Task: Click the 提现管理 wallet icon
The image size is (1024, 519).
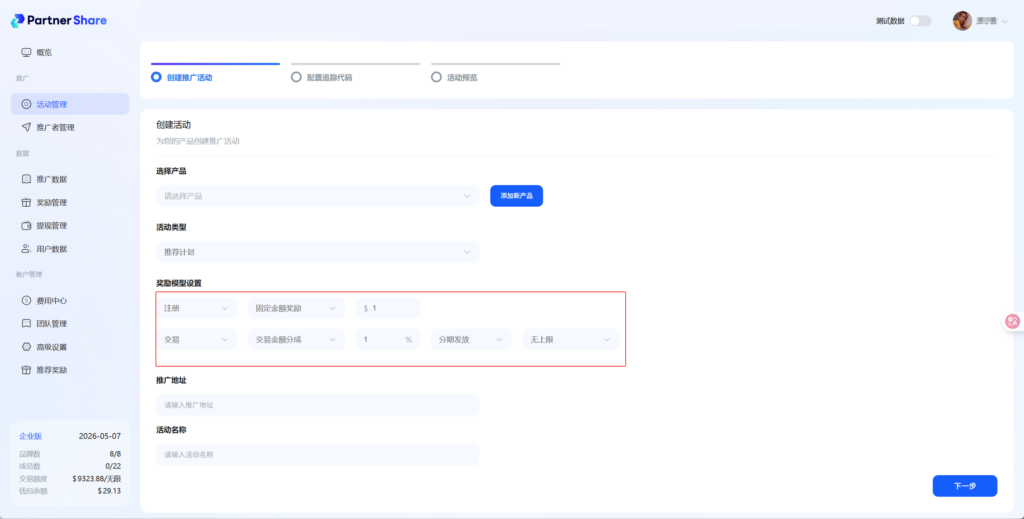Action: (26, 225)
